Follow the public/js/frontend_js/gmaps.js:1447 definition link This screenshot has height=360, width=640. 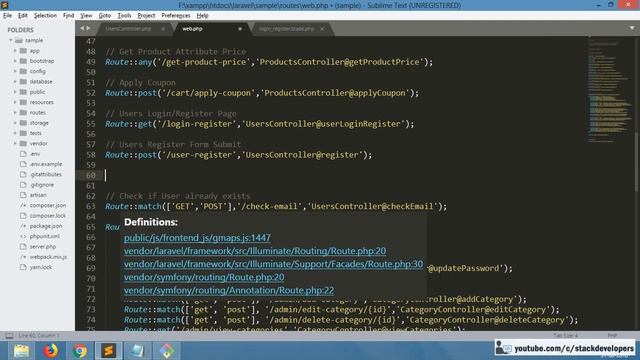197,238
